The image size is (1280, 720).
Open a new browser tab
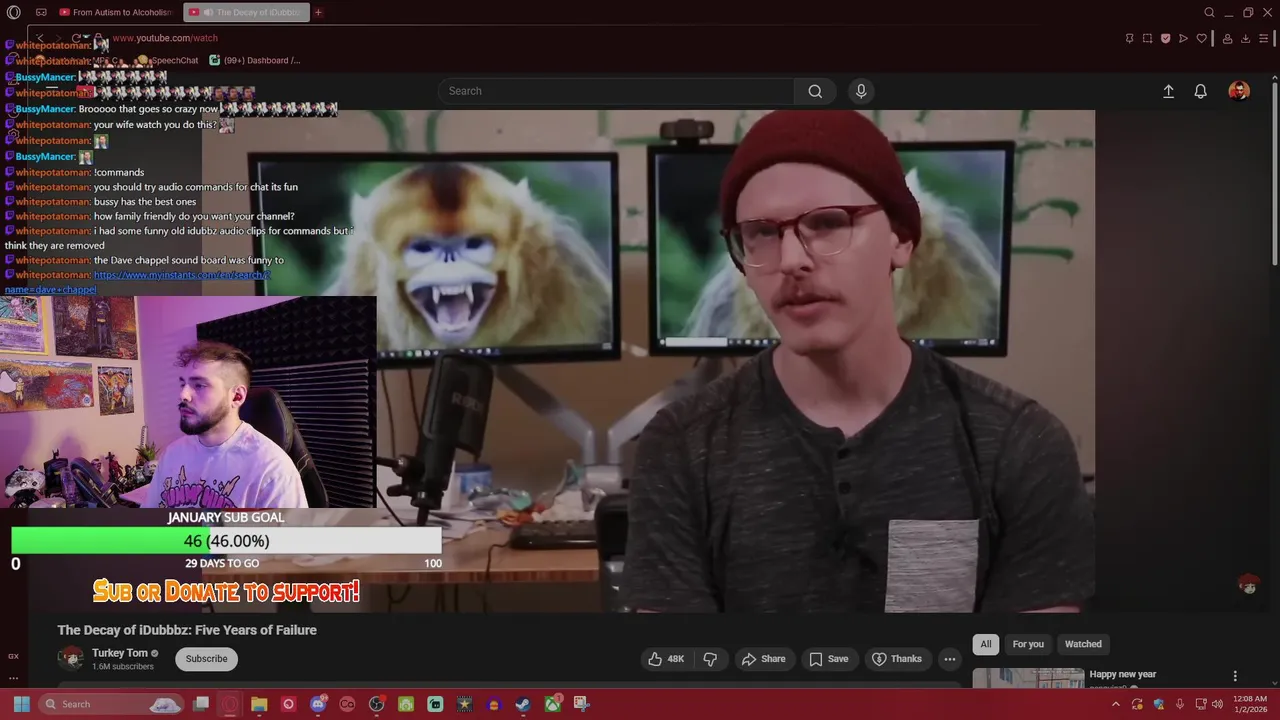click(318, 13)
